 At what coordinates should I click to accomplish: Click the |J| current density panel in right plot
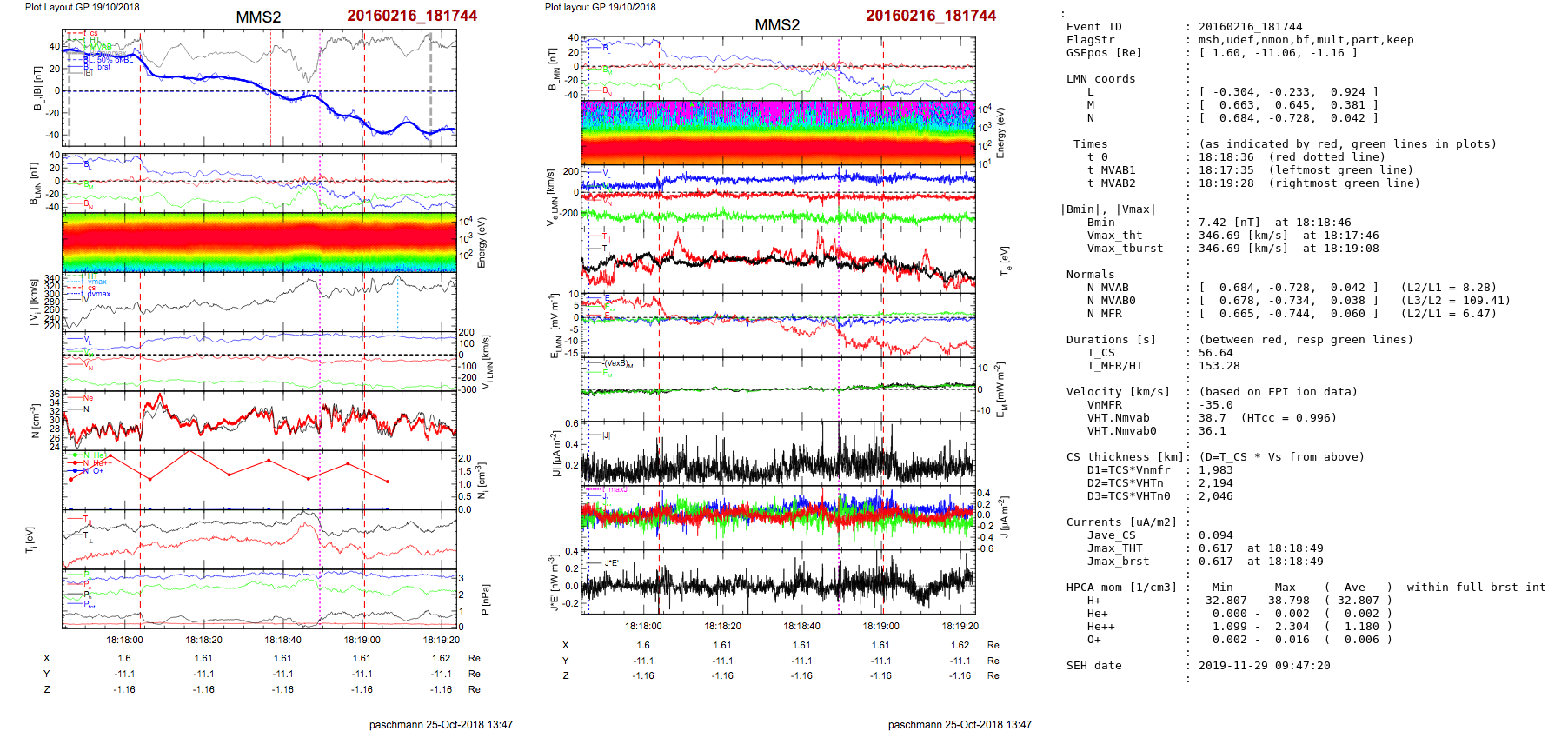click(778, 454)
